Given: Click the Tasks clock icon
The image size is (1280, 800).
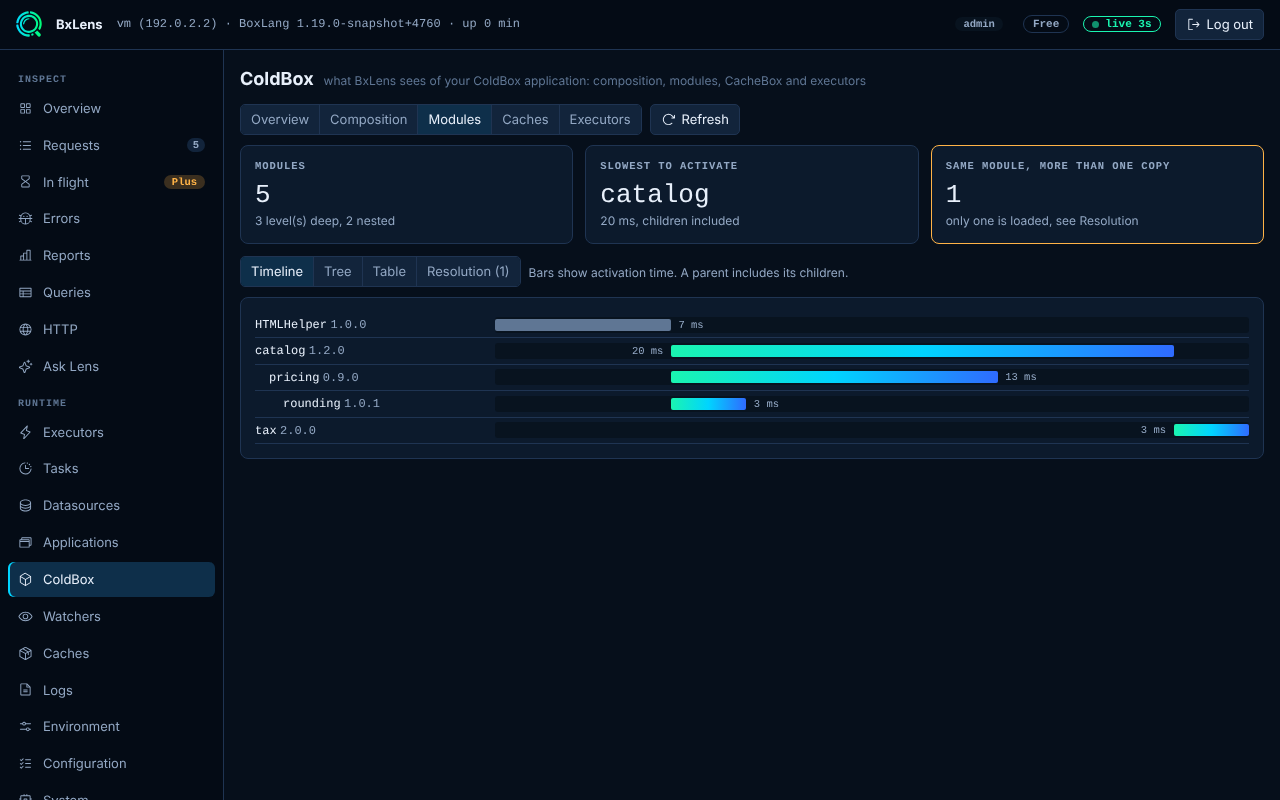Looking at the screenshot, I should pos(26,468).
